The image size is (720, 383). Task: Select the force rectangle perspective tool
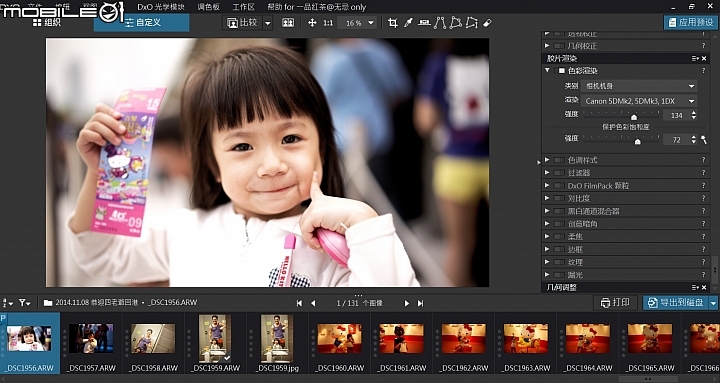(456, 23)
